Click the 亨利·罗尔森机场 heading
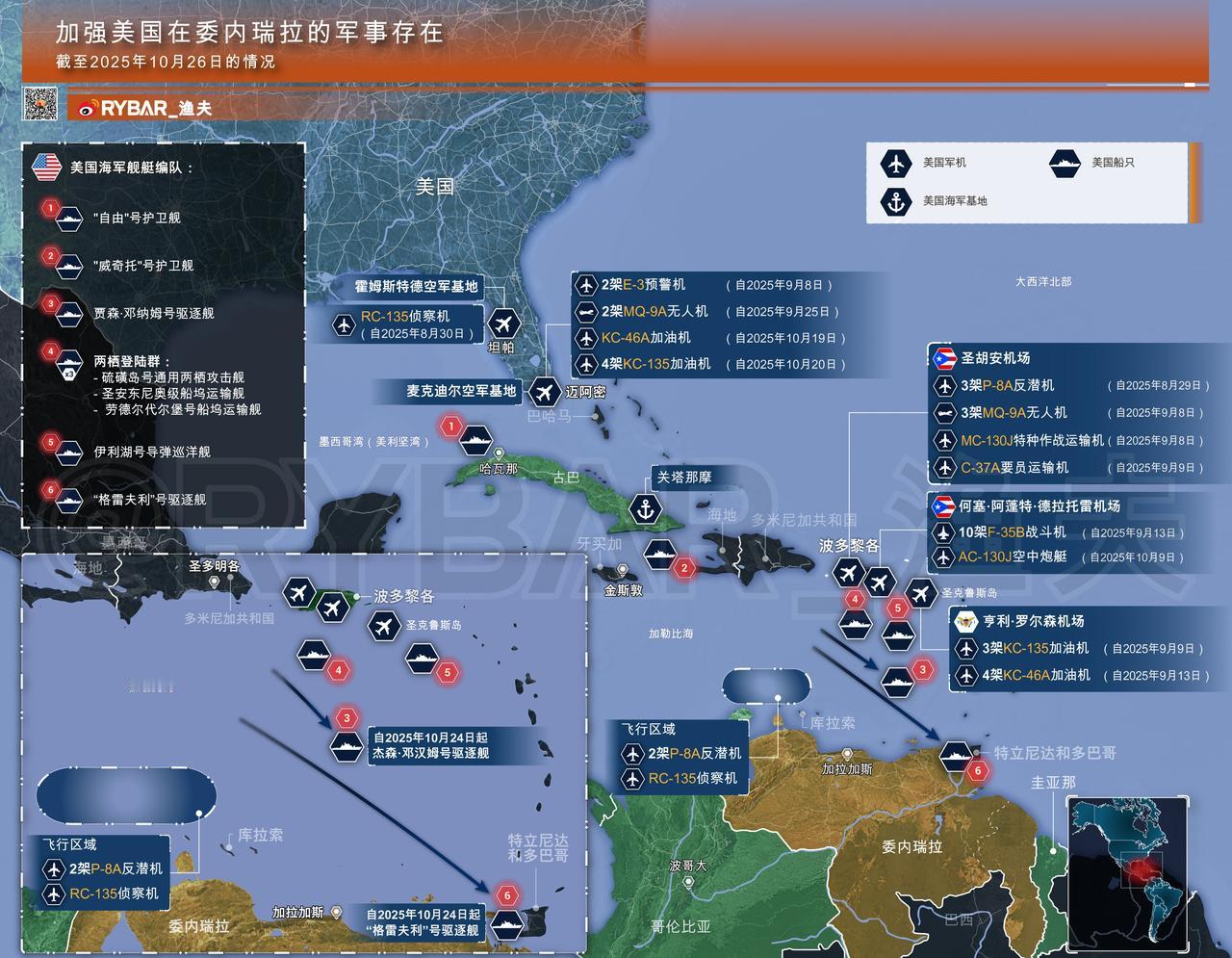Screen dimensions: 1232x958 (1033, 621)
